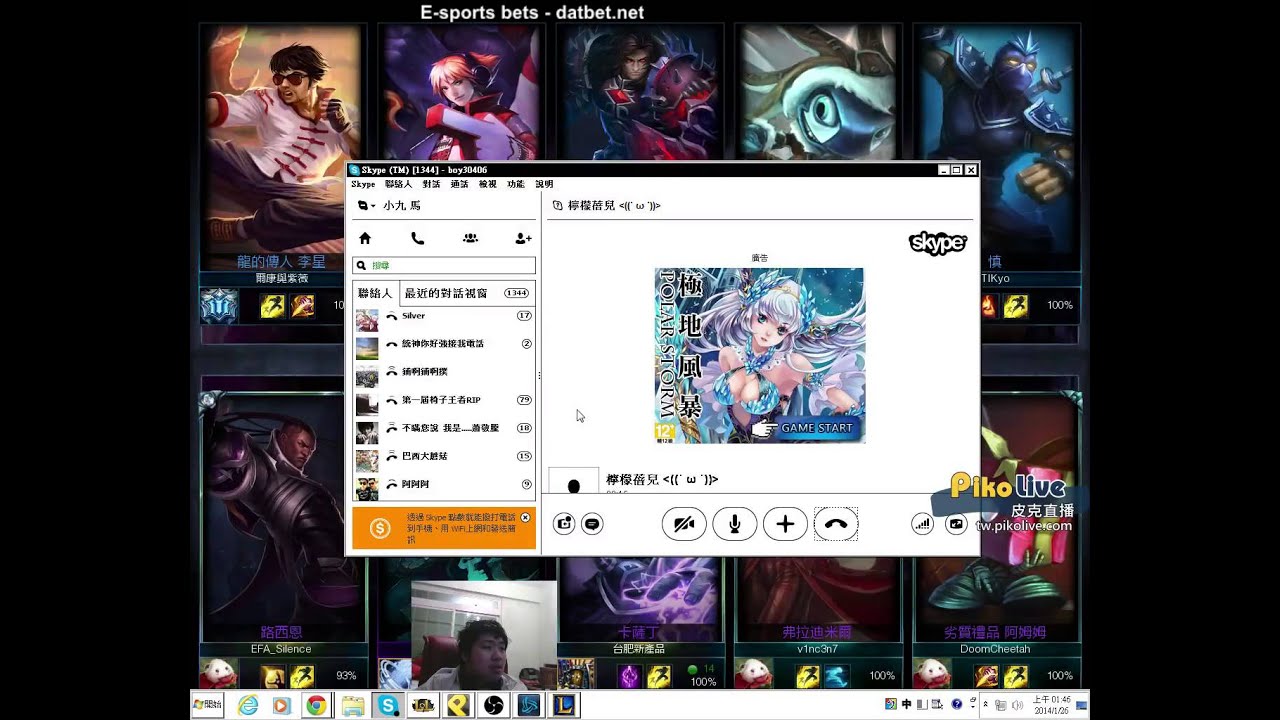Check call quality signal bars icon

point(922,523)
